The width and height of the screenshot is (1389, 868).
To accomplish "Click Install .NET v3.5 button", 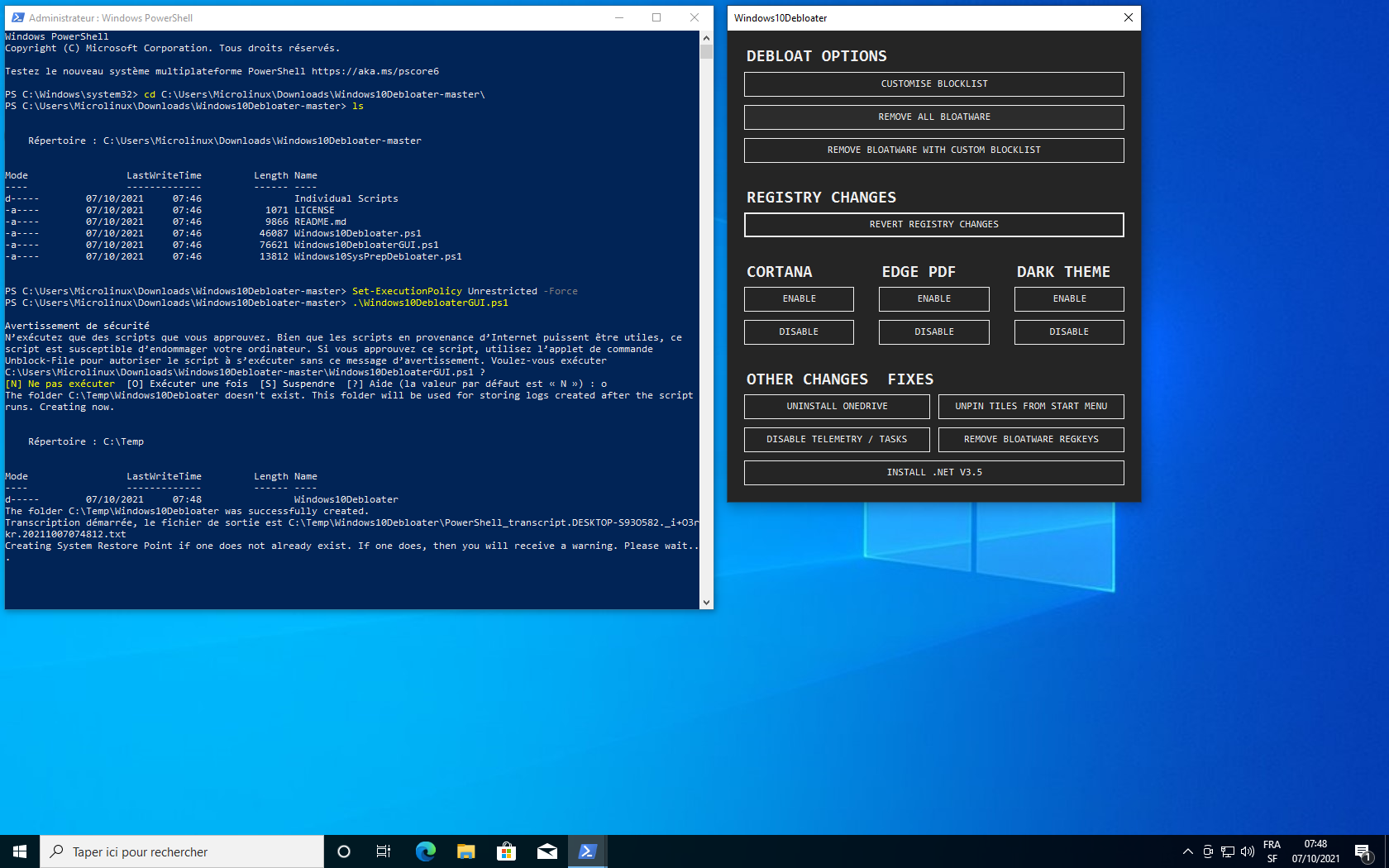I will coord(934,473).
